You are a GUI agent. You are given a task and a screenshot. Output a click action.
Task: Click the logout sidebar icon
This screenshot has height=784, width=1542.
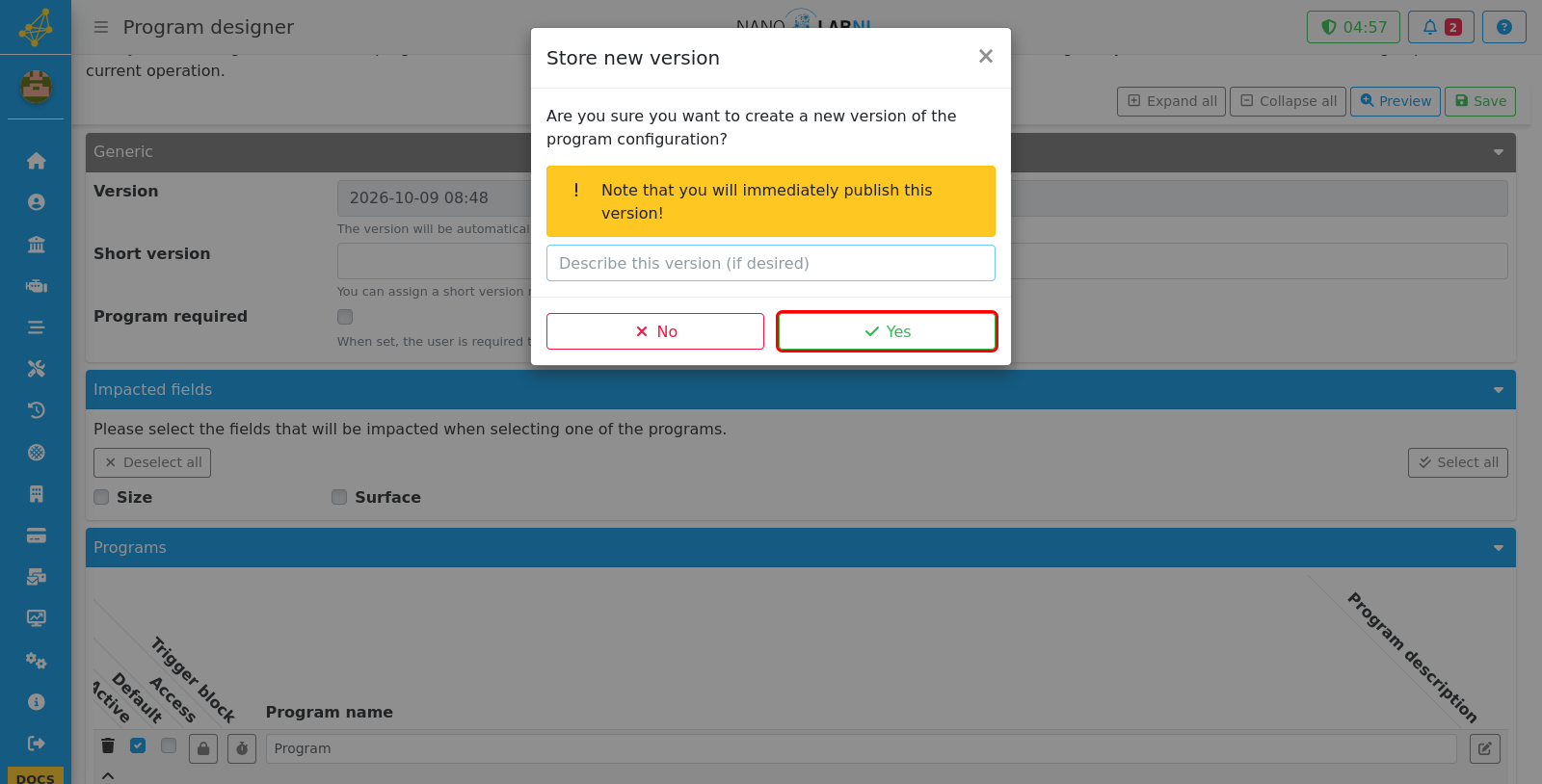tap(37, 744)
